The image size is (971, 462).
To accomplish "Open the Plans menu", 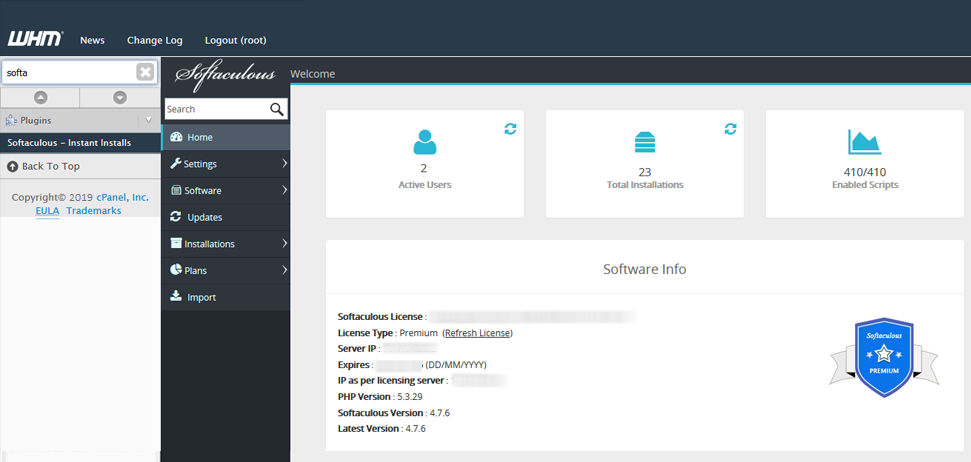I will tap(225, 271).
